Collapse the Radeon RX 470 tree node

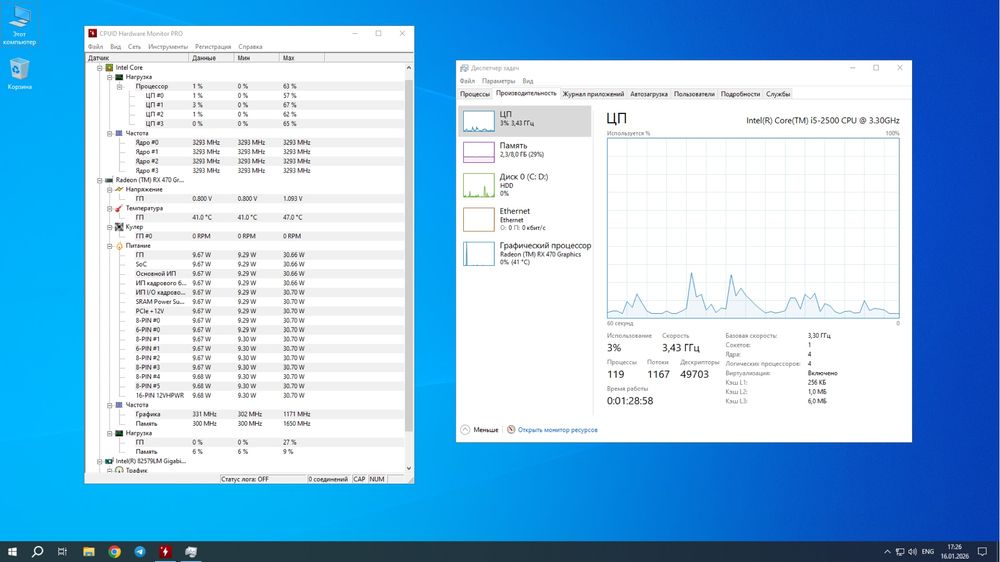pyautogui.click(x=99, y=181)
